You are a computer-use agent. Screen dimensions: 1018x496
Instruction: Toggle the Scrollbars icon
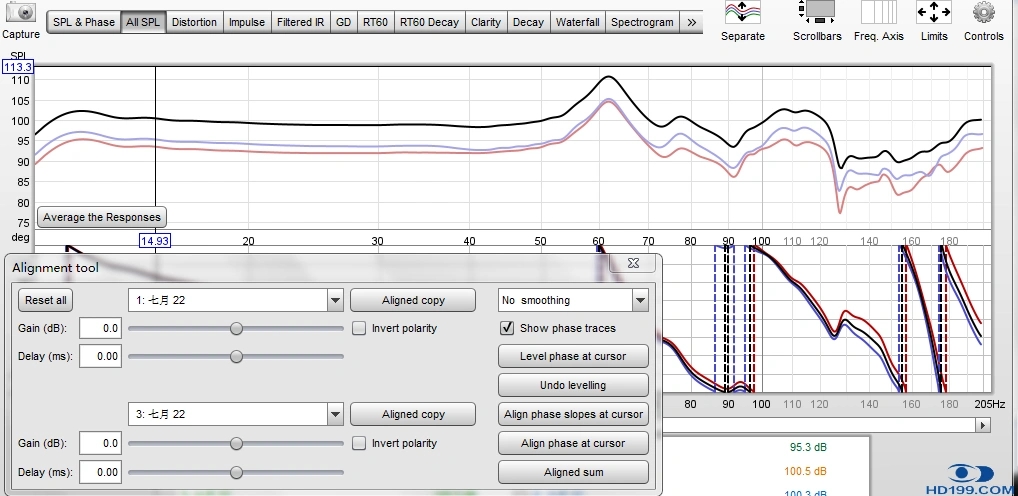[817, 14]
